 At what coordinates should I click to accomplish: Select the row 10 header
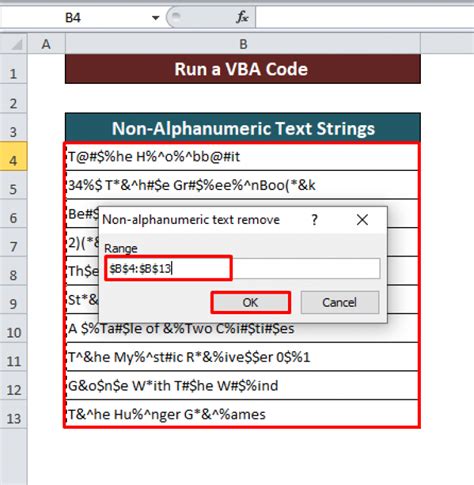click(13, 329)
